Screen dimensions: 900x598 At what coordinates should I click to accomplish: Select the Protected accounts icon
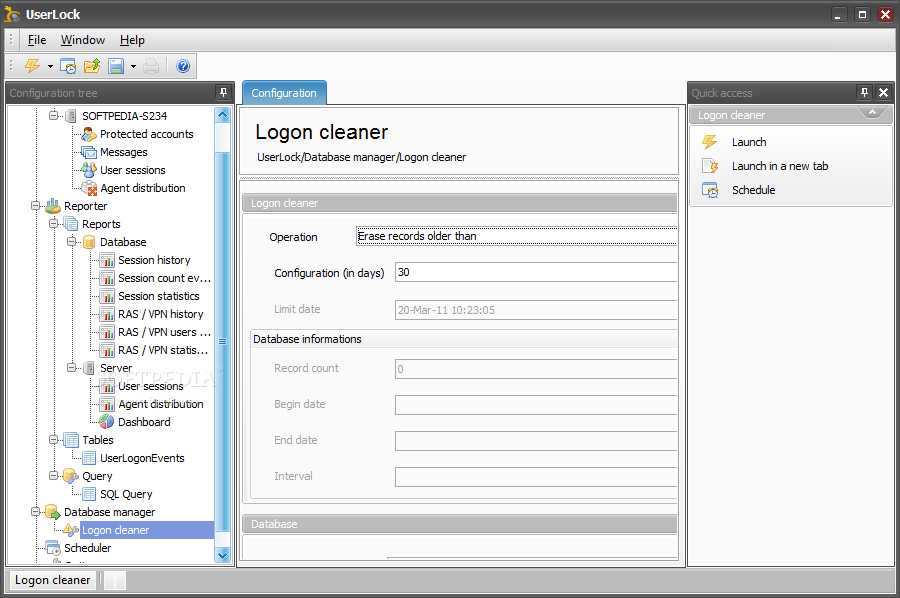(89, 134)
